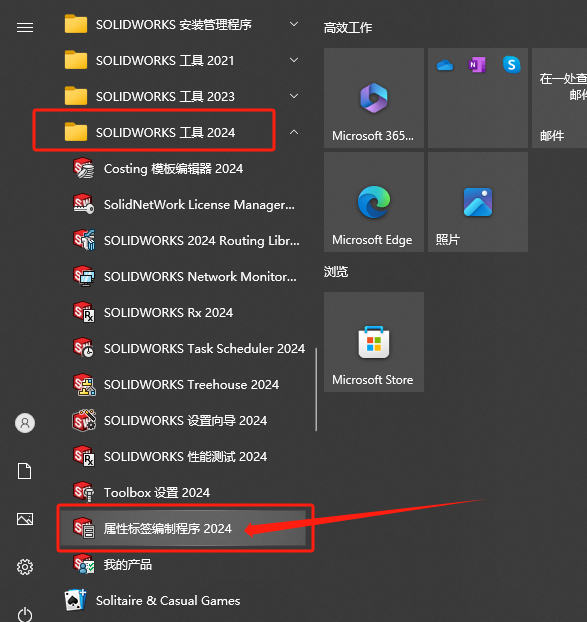The image size is (587, 622).
Task: Open Toolbox 设置 2024 icon
Action: 84,492
